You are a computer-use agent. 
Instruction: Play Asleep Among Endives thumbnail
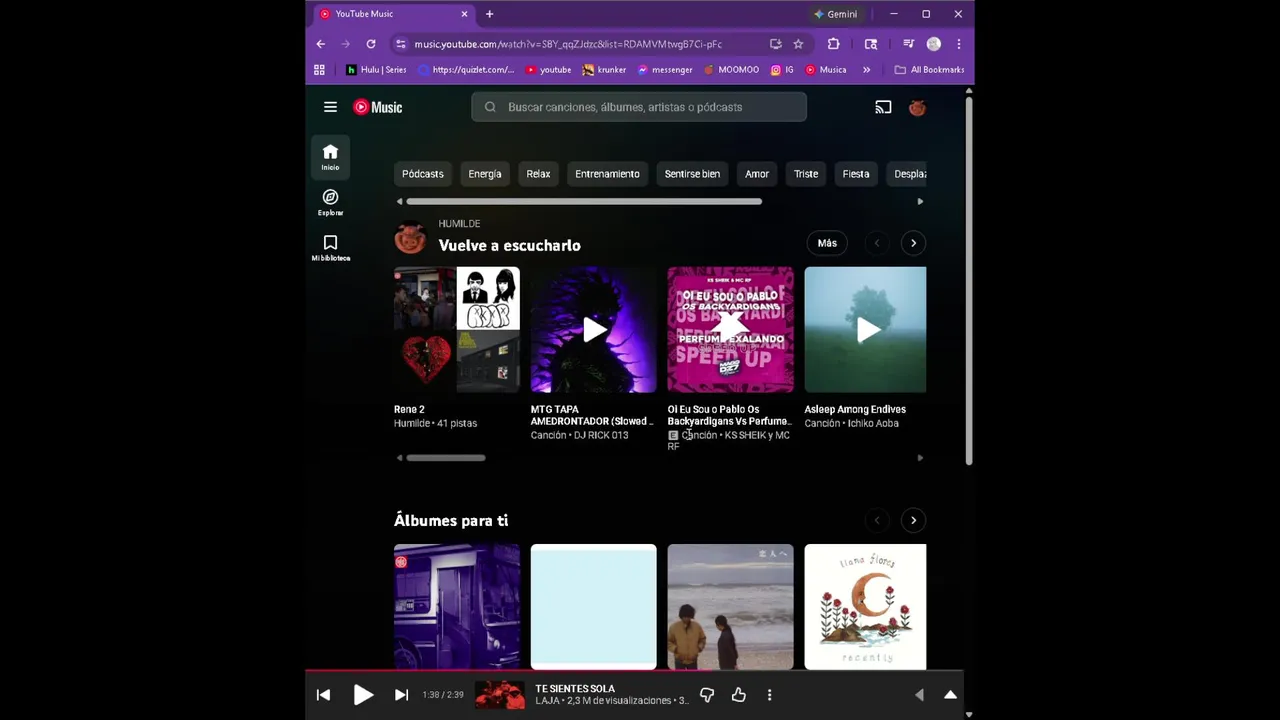[x=866, y=330]
